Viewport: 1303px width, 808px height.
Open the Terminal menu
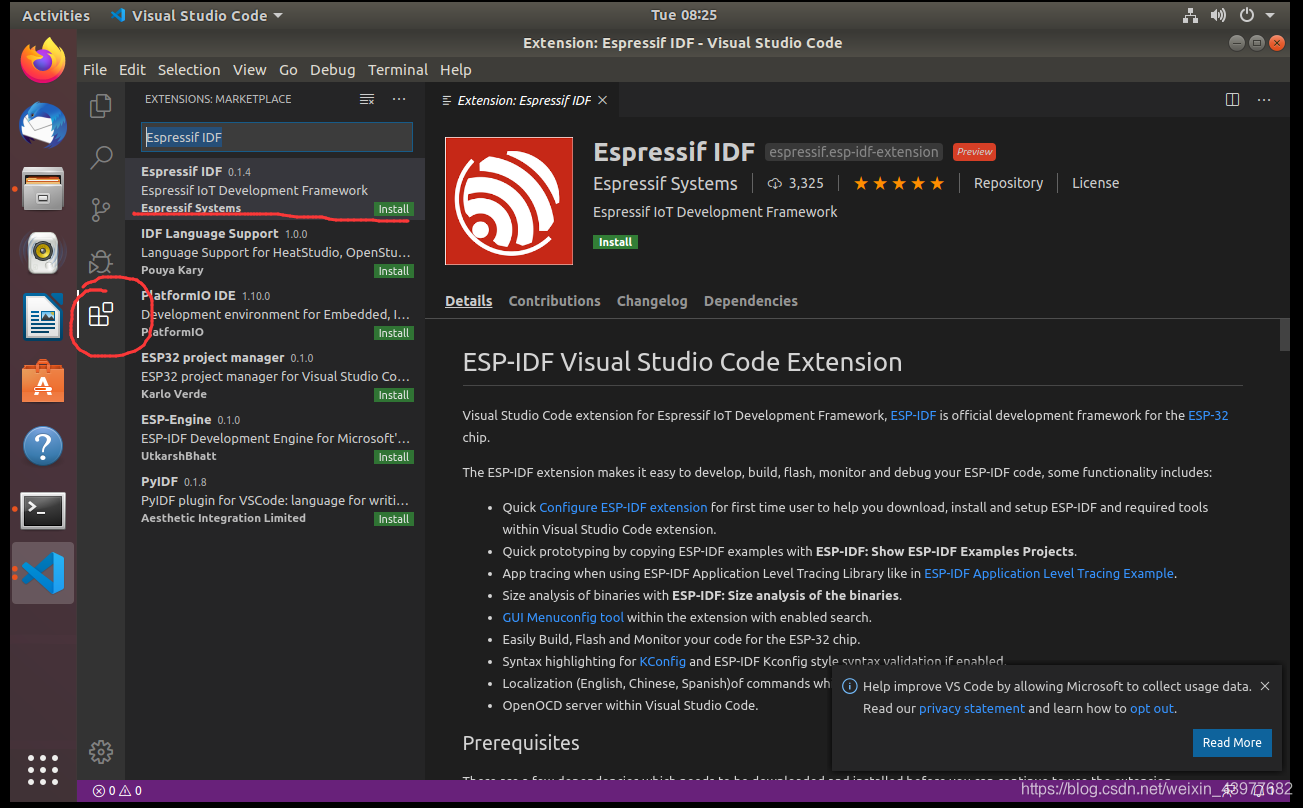398,70
